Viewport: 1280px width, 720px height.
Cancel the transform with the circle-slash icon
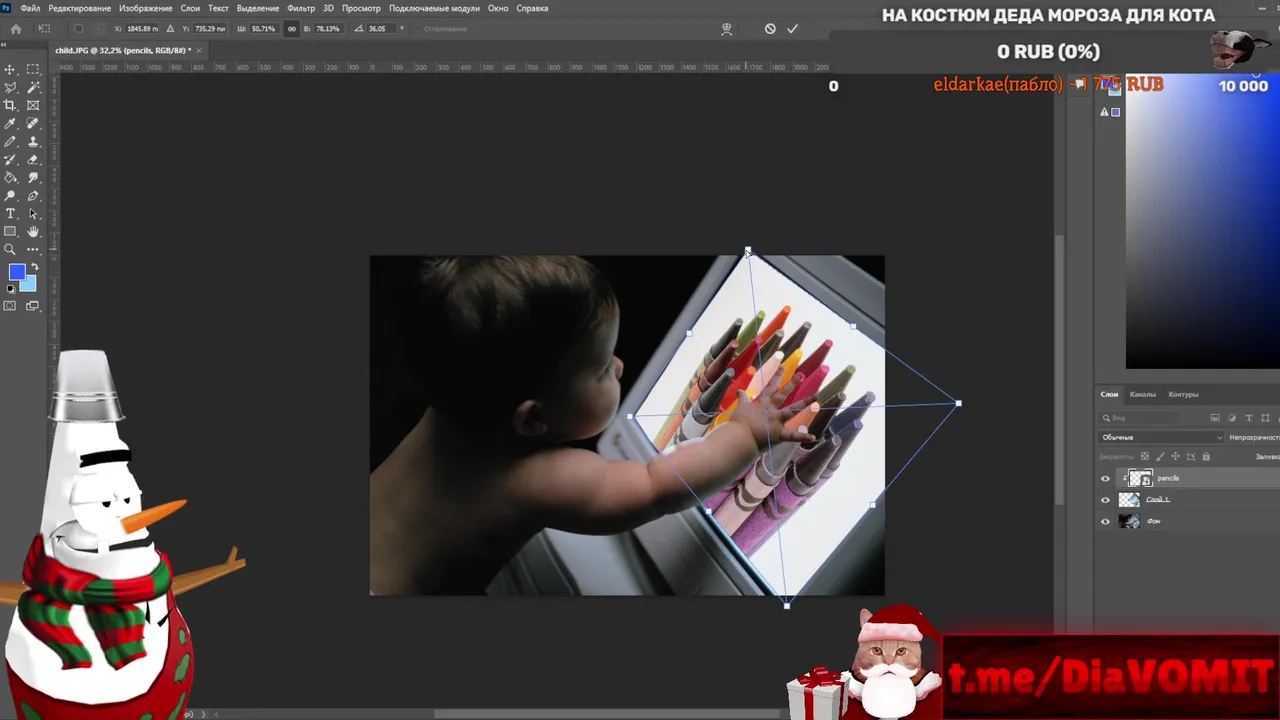[770, 29]
